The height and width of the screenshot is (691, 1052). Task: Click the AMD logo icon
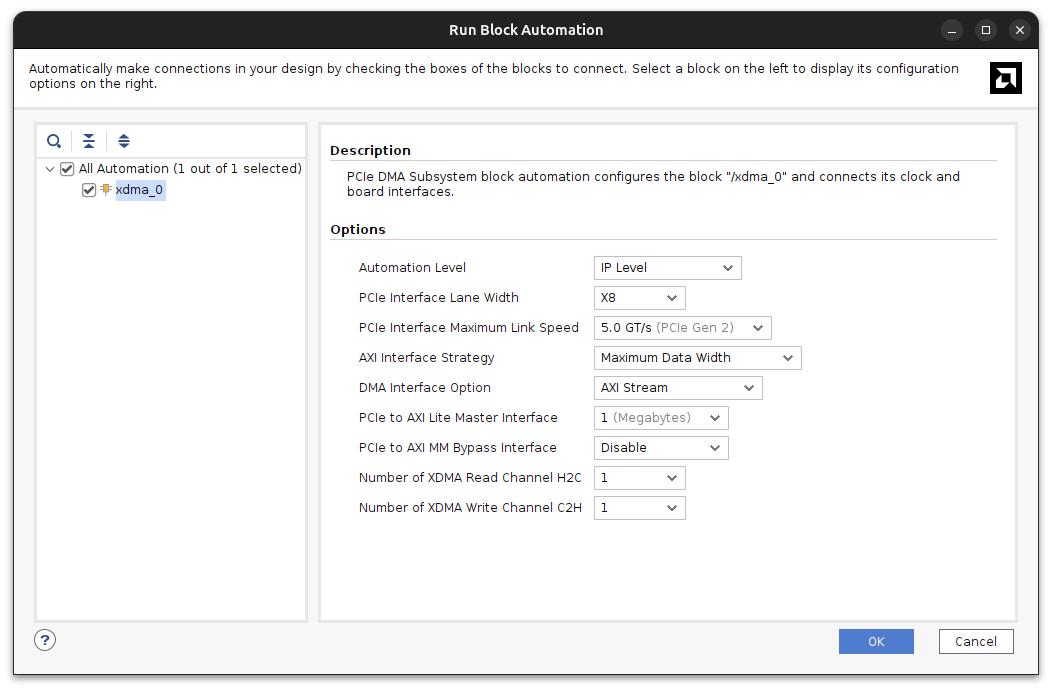1005,78
